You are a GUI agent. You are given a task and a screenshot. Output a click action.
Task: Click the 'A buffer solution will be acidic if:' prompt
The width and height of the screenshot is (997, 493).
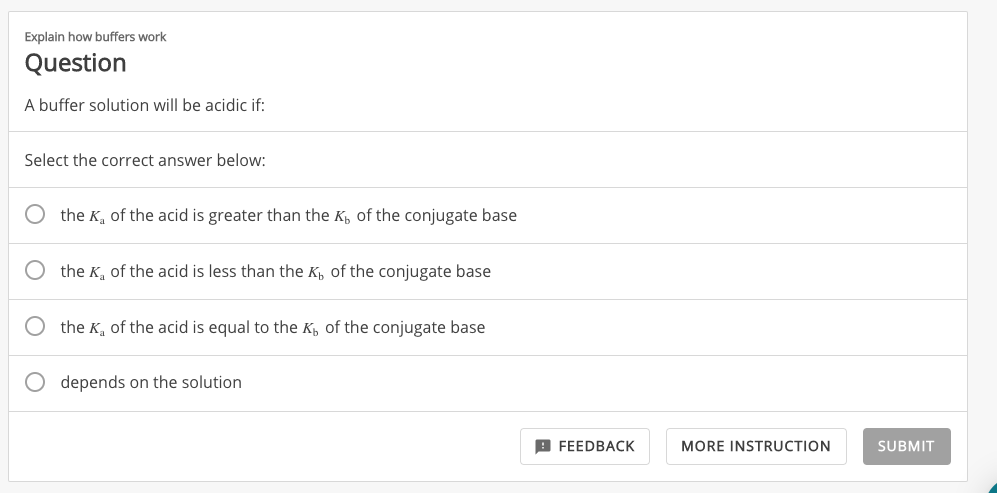point(144,105)
